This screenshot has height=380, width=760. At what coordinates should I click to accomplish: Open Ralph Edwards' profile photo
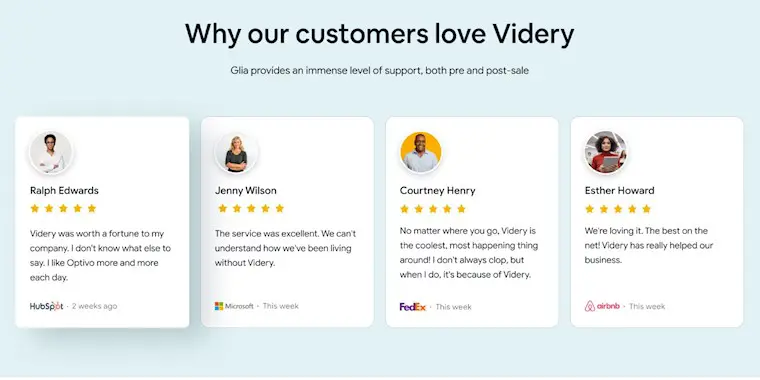51,153
